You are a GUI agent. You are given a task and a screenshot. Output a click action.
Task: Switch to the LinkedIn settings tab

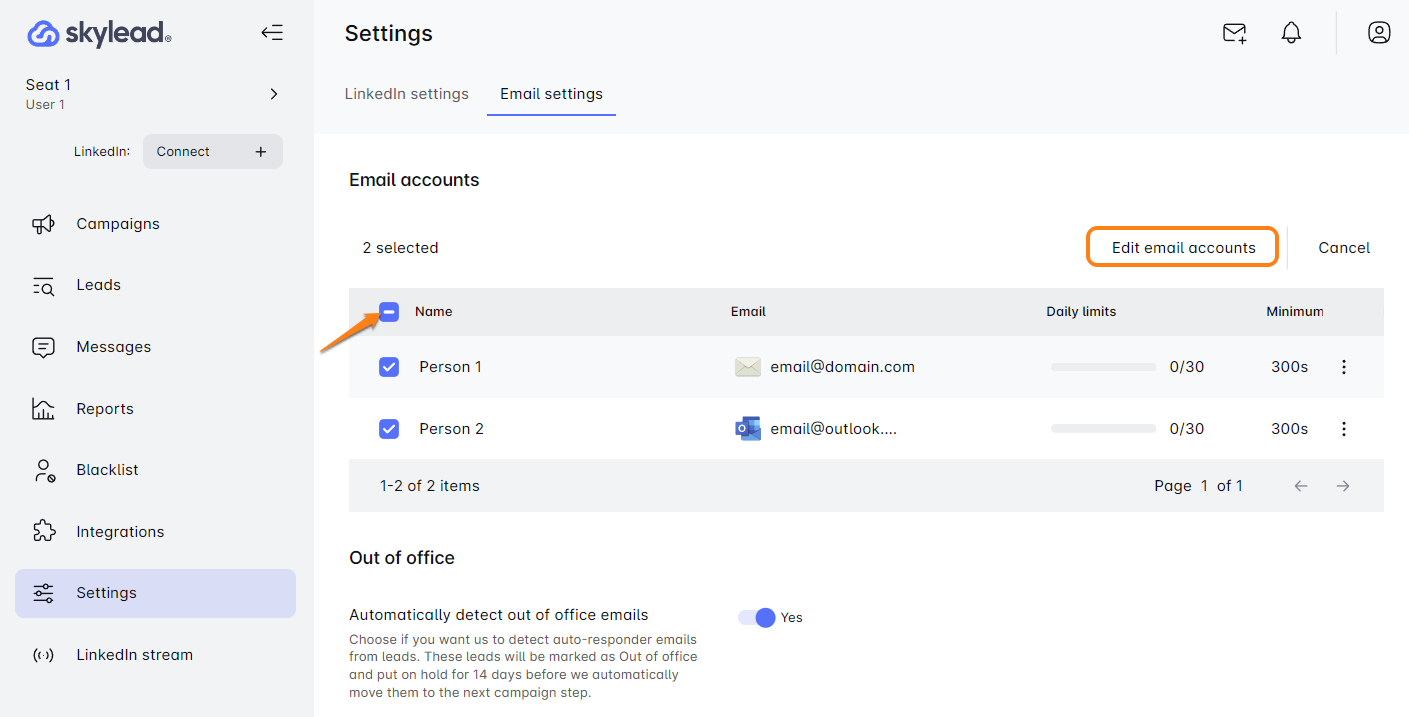point(406,94)
